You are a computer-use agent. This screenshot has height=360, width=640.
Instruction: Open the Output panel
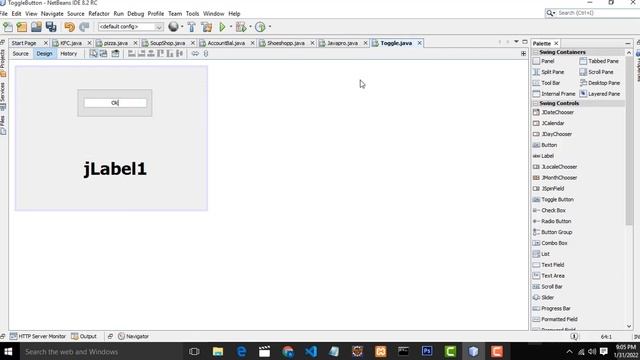pos(84,336)
